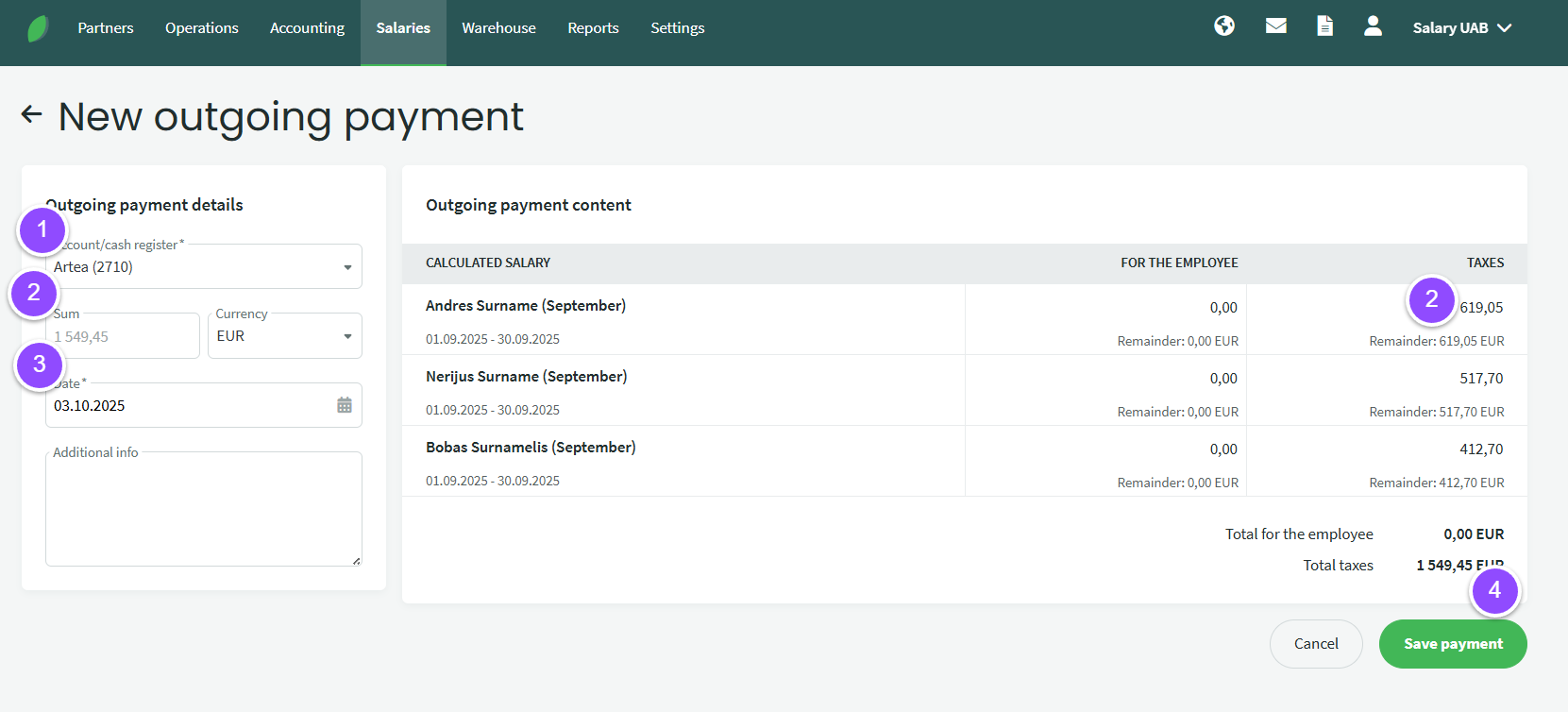The height and width of the screenshot is (712, 1568).
Task: Expand the Currency EUR dropdown
Action: tap(347, 336)
